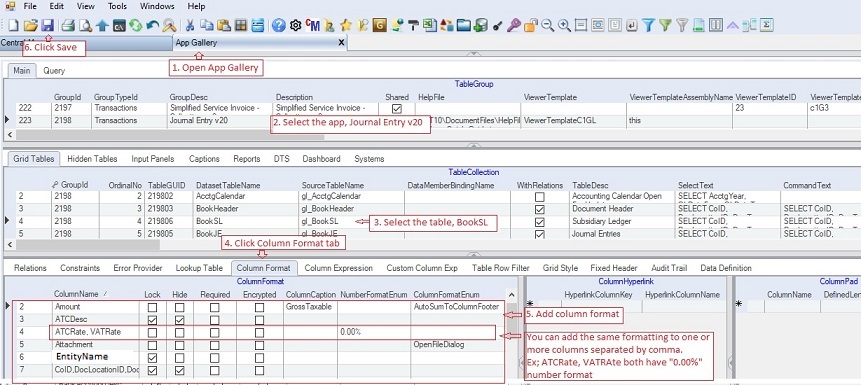Open the Audit Trail tab
861x385 pixels.
click(x=669, y=268)
